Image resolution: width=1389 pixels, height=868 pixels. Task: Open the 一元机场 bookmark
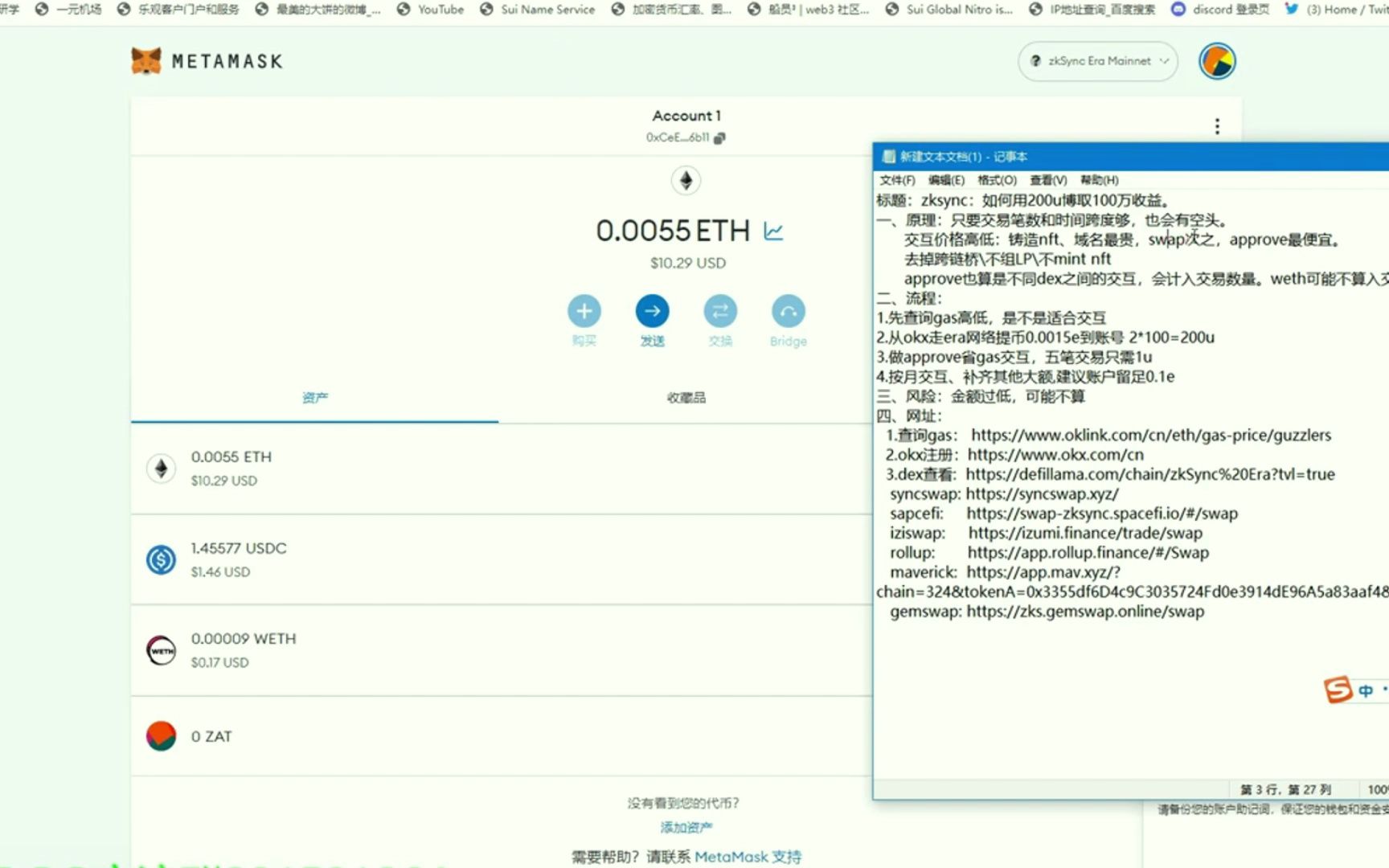point(68,10)
